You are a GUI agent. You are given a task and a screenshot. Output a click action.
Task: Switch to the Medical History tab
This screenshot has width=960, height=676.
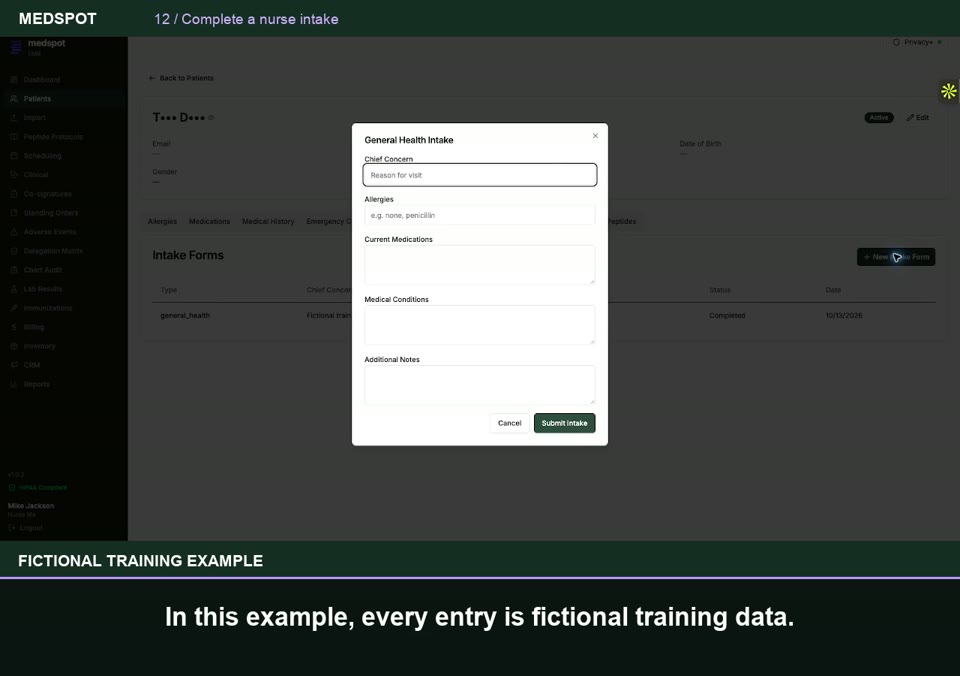[268, 222]
